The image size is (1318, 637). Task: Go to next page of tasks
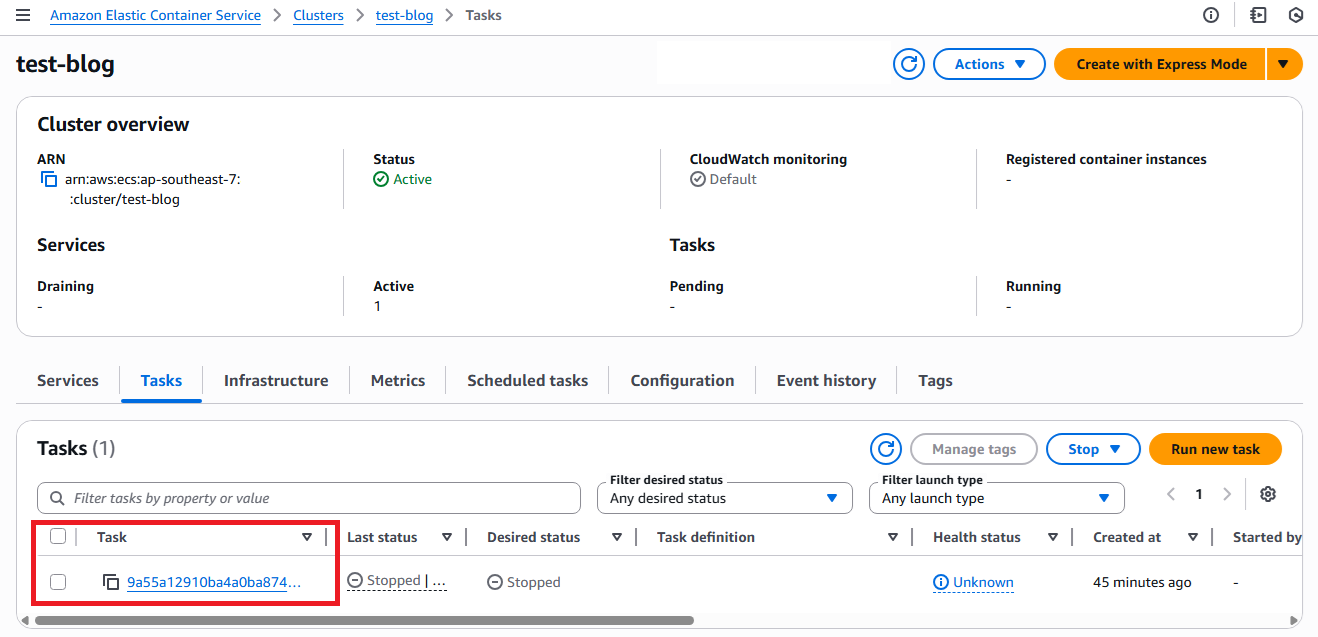tap(1227, 494)
